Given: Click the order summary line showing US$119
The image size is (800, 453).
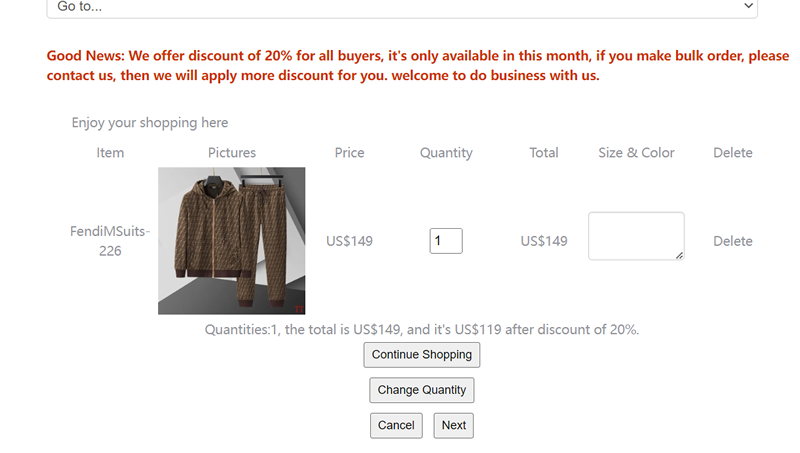Looking at the screenshot, I should tap(421, 329).
